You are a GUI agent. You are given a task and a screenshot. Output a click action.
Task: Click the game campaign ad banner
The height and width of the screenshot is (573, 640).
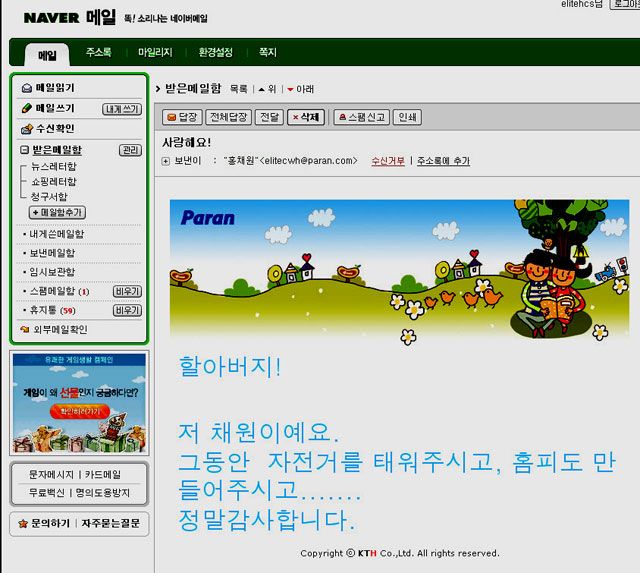(x=79, y=403)
